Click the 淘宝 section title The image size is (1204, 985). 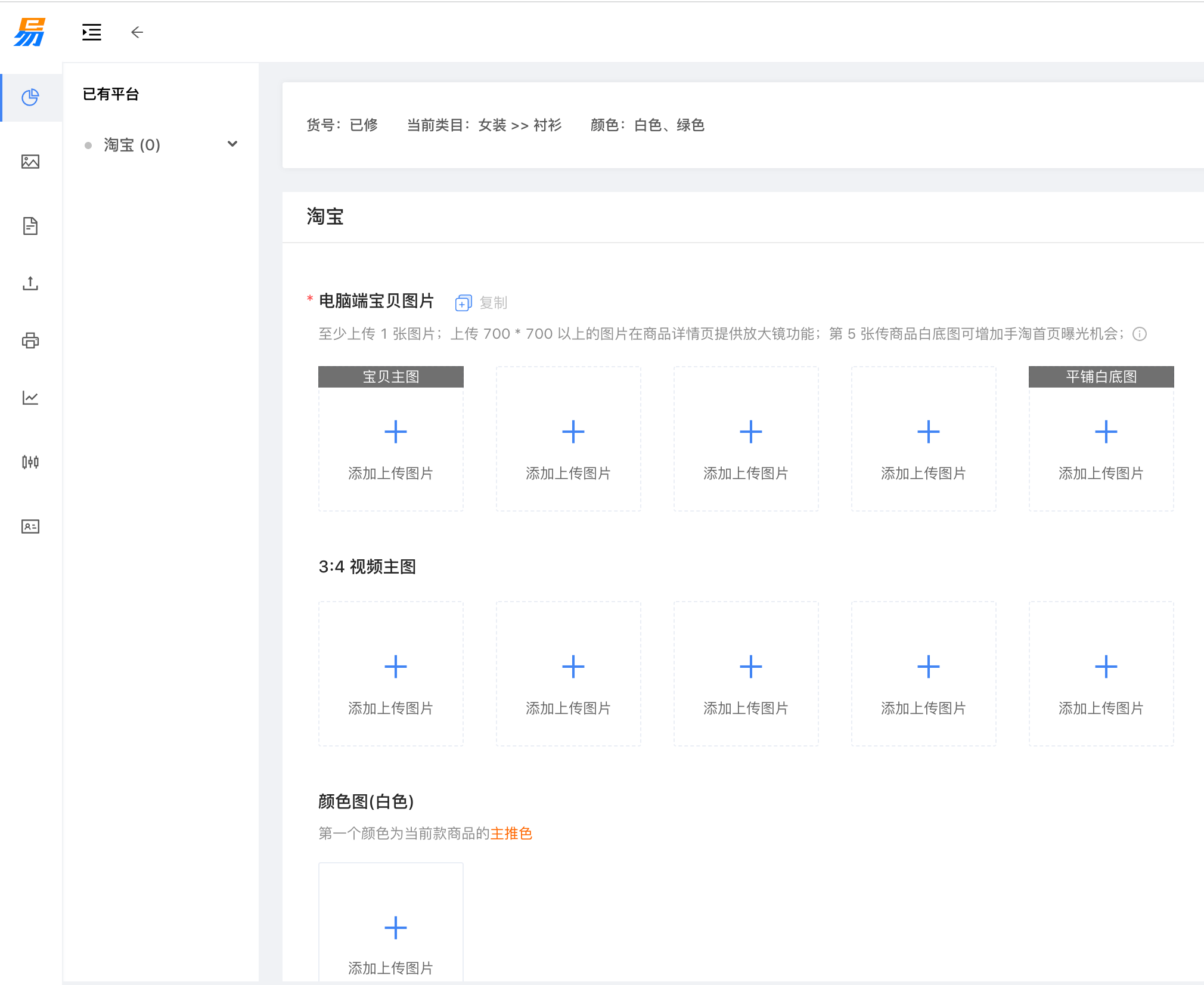(x=325, y=216)
